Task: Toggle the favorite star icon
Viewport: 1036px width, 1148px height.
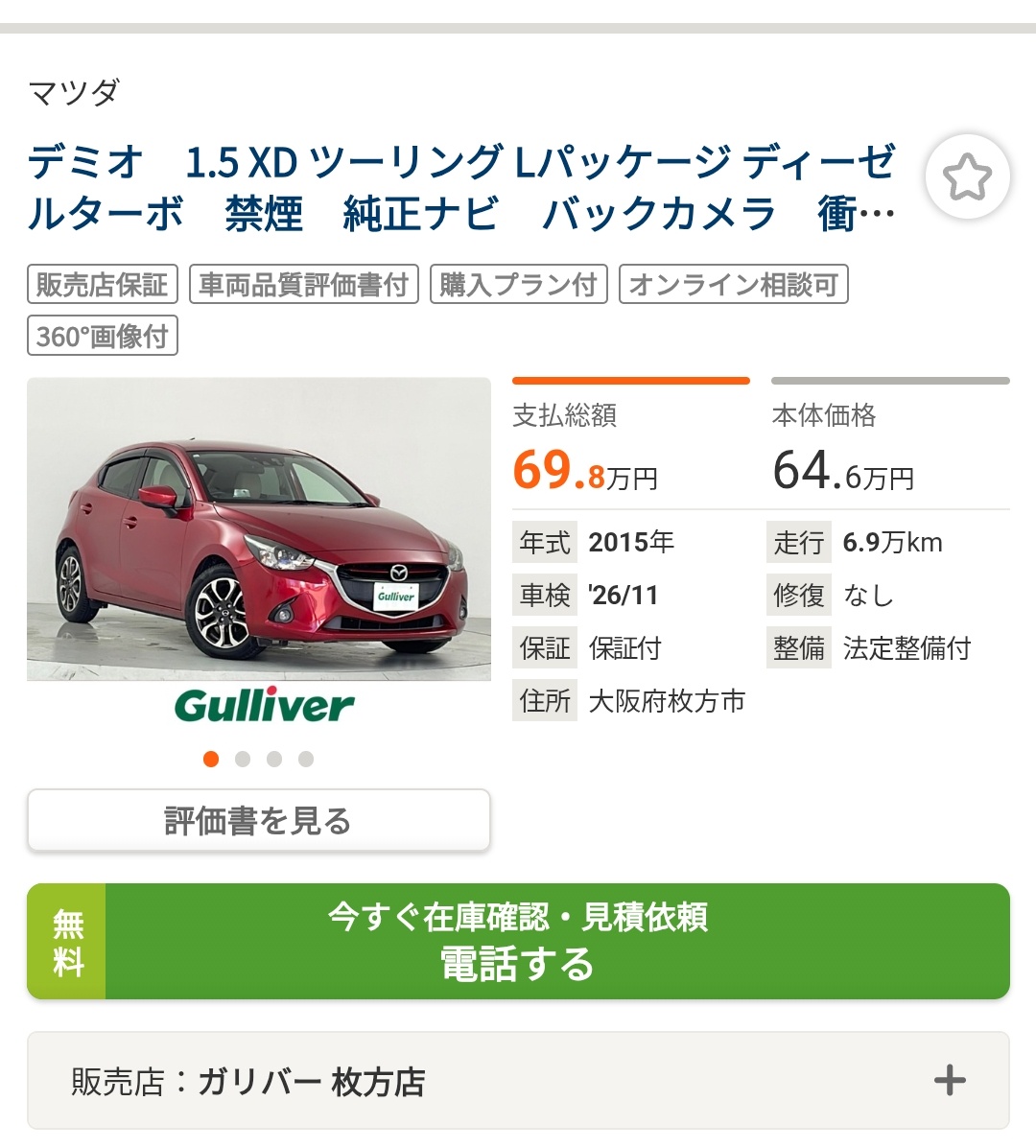Action: 967,176
